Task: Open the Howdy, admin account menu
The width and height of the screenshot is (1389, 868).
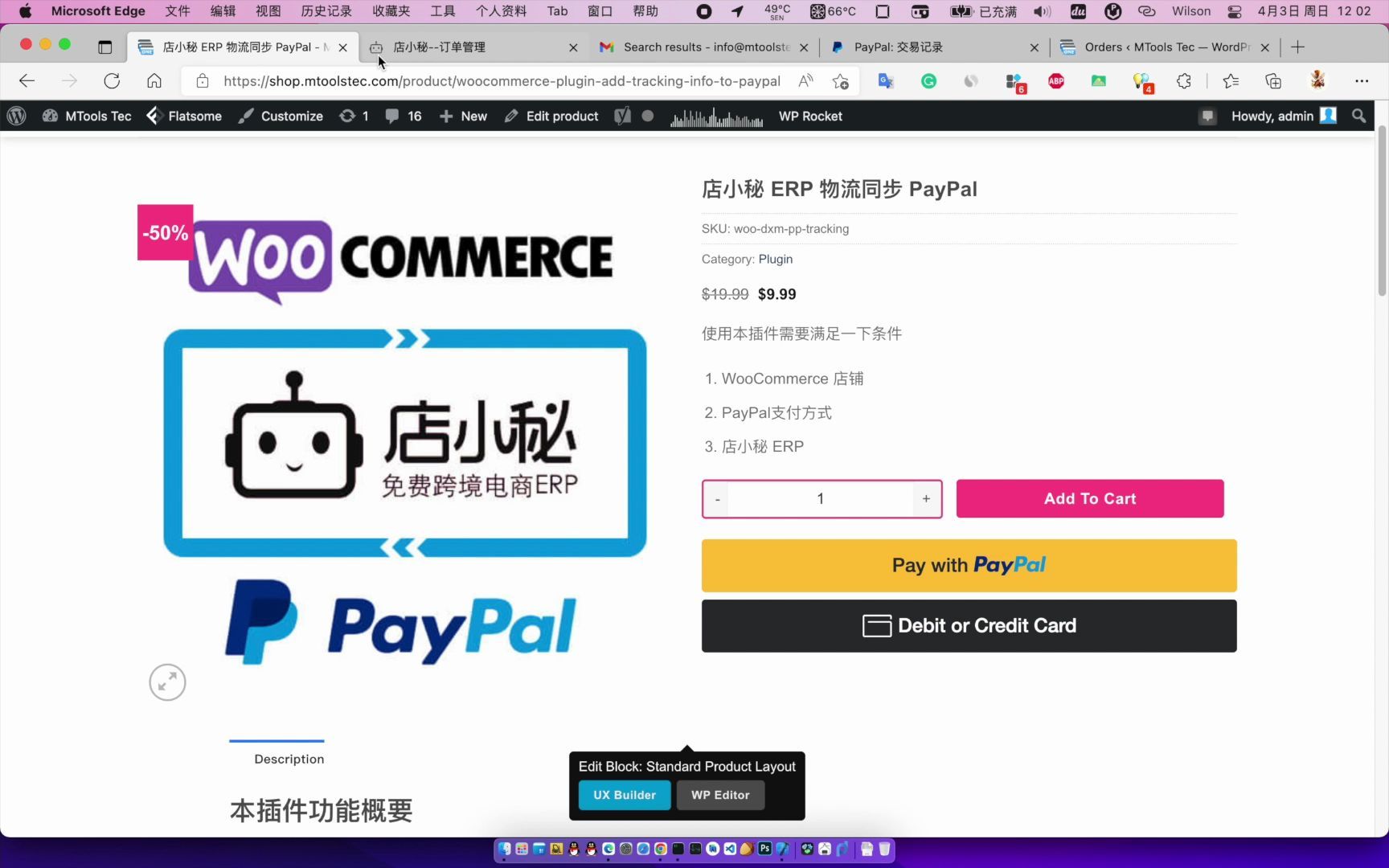Action: click(1284, 116)
